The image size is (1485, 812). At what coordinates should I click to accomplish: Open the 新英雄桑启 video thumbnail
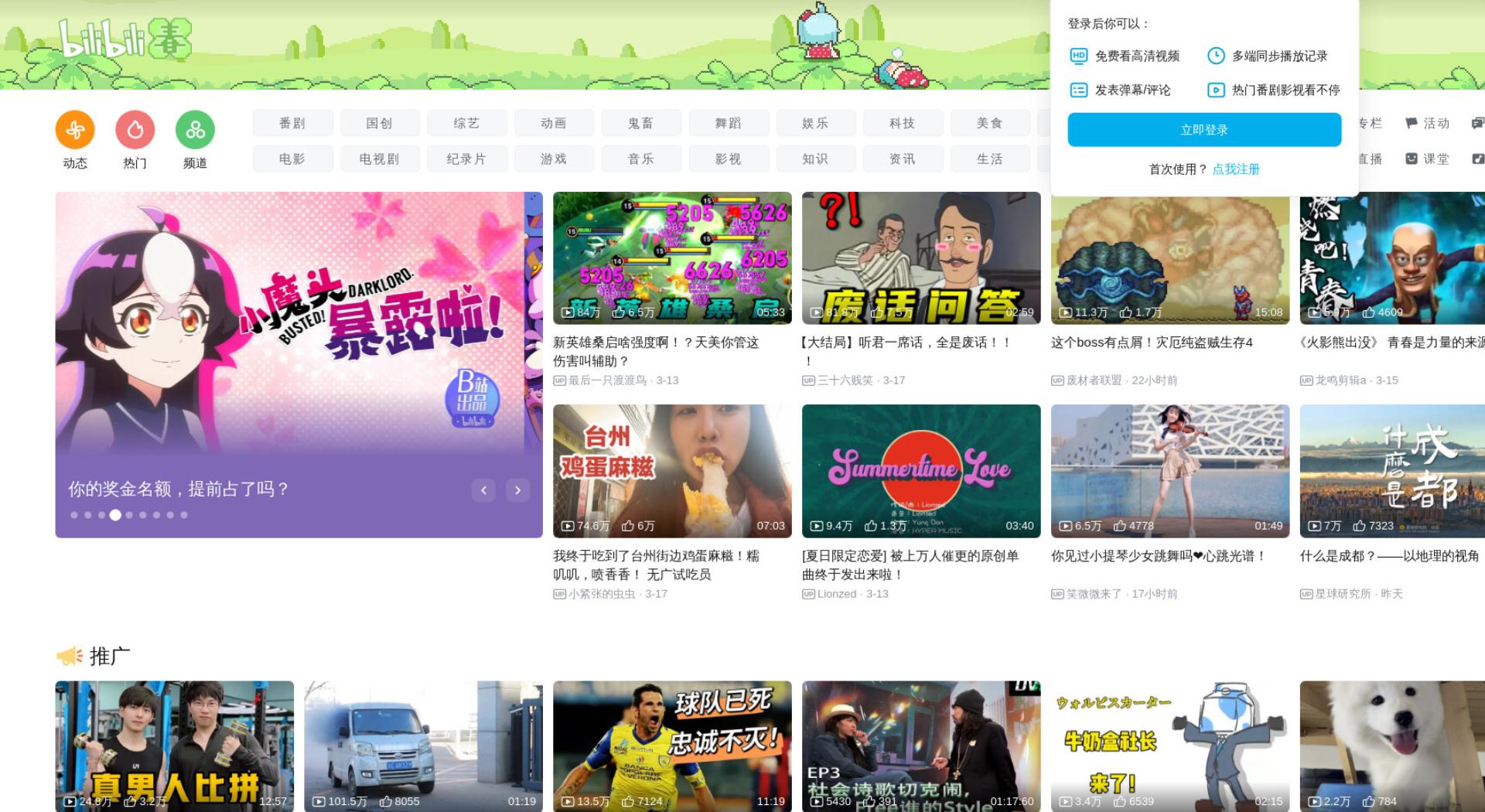tap(672, 258)
